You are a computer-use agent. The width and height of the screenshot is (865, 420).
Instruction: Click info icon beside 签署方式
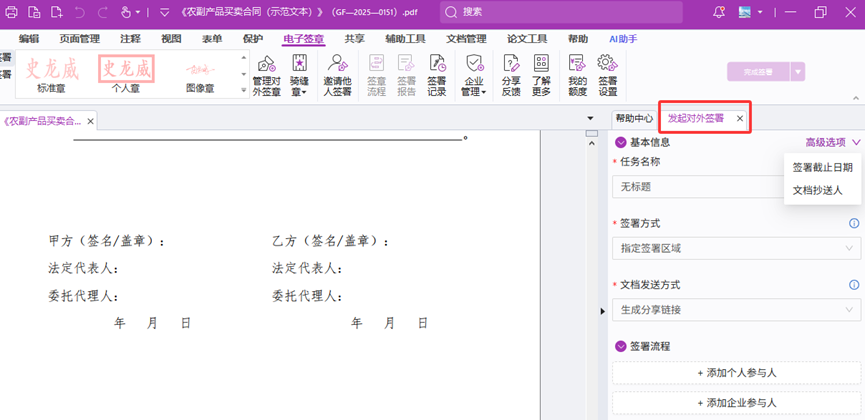(x=854, y=224)
